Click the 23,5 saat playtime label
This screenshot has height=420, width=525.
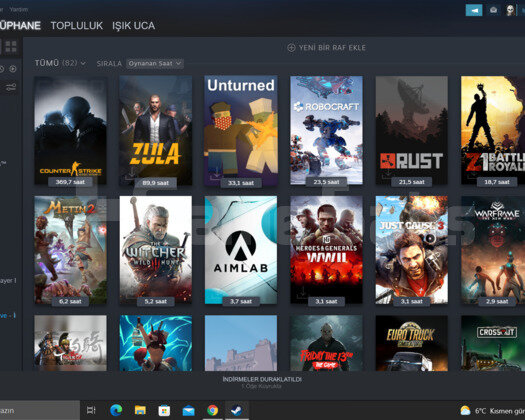click(x=326, y=182)
